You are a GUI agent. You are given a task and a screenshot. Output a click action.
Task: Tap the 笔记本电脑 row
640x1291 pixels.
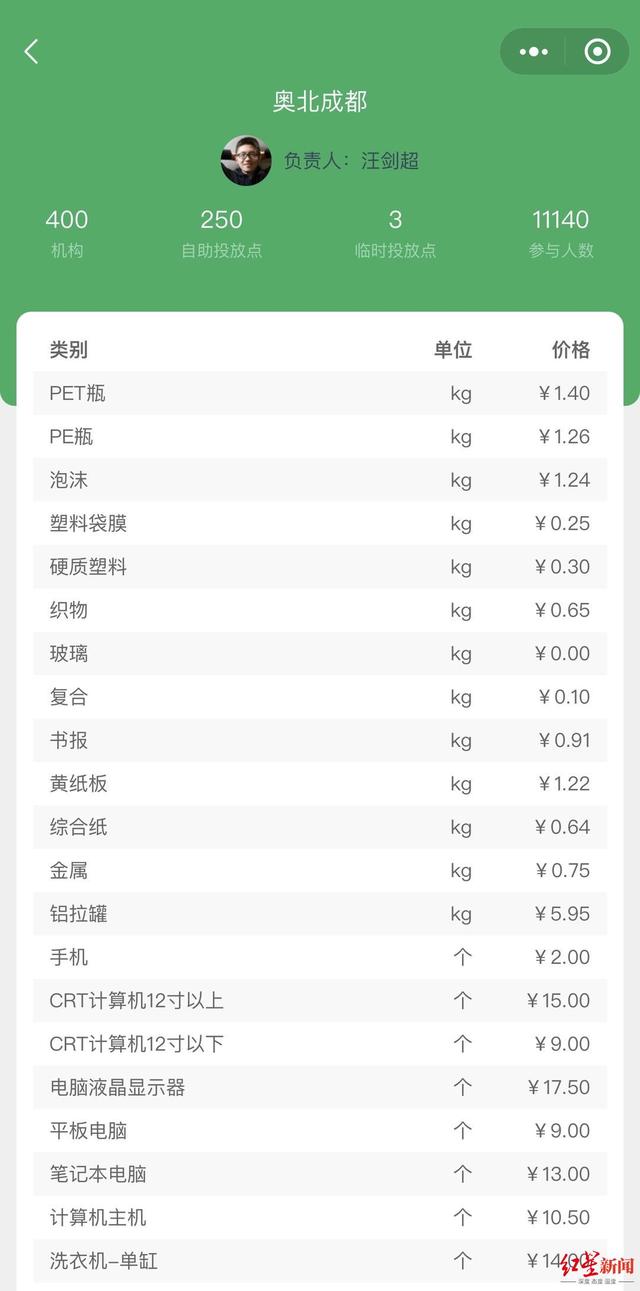click(320, 1174)
